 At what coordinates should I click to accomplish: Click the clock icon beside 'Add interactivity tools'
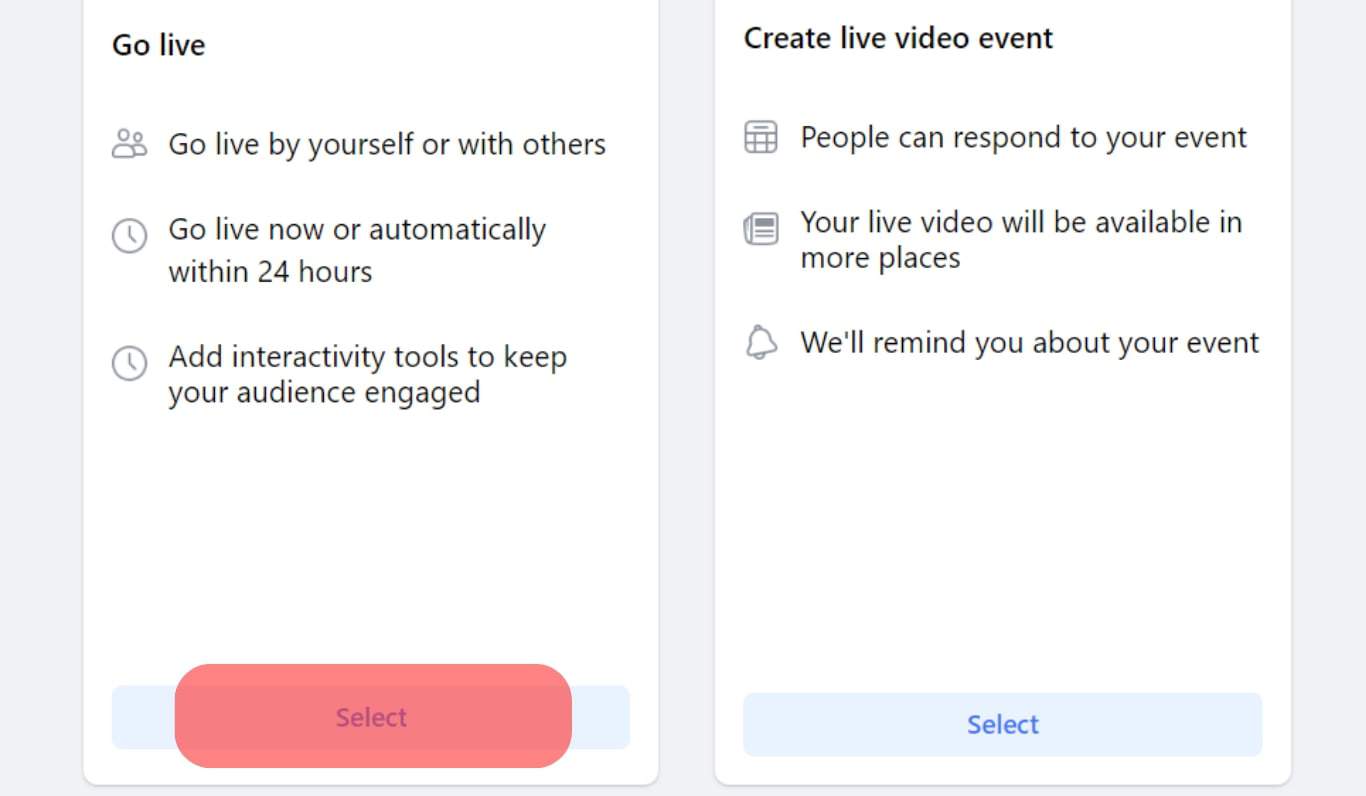click(x=129, y=364)
